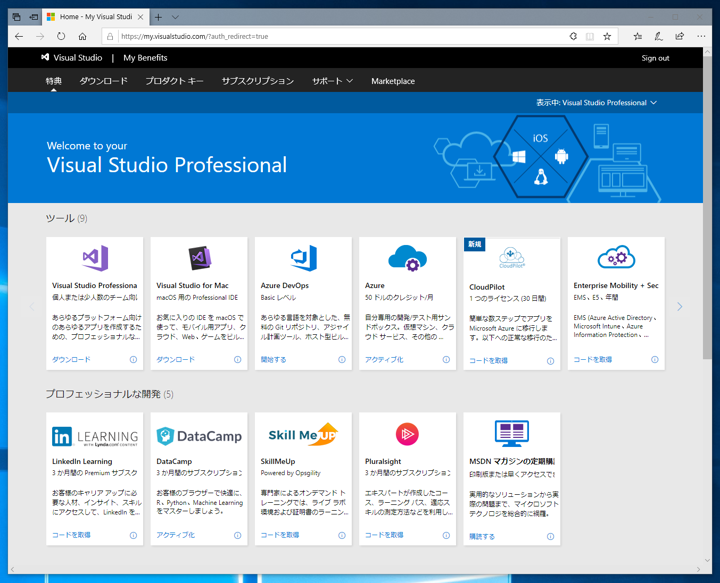Open the ダウンロード navigation tab
The width and height of the screenshot is (720, 583).
(x=103, y=81)
